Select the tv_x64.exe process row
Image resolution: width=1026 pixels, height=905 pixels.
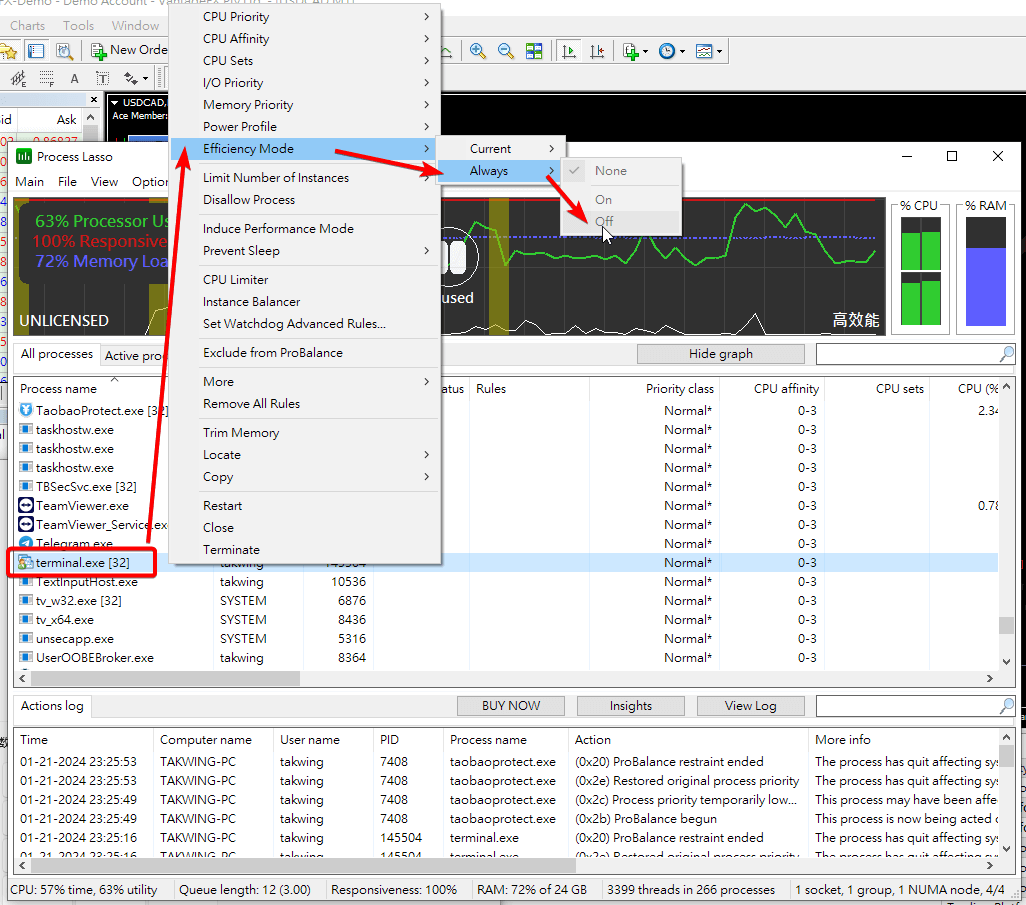coord(506,619)
